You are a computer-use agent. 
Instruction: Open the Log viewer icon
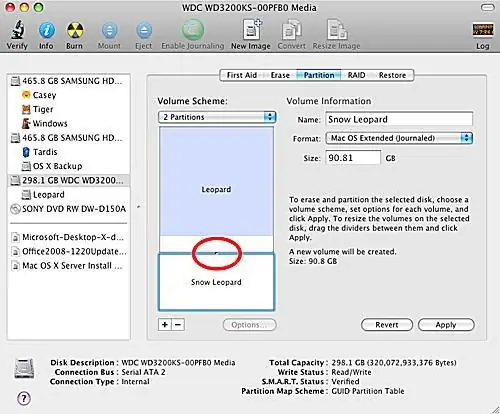(482, 30)
